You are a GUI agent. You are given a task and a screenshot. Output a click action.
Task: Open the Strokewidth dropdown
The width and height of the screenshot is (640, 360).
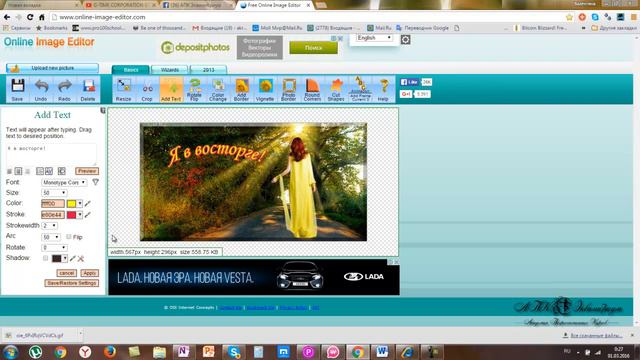49,225
